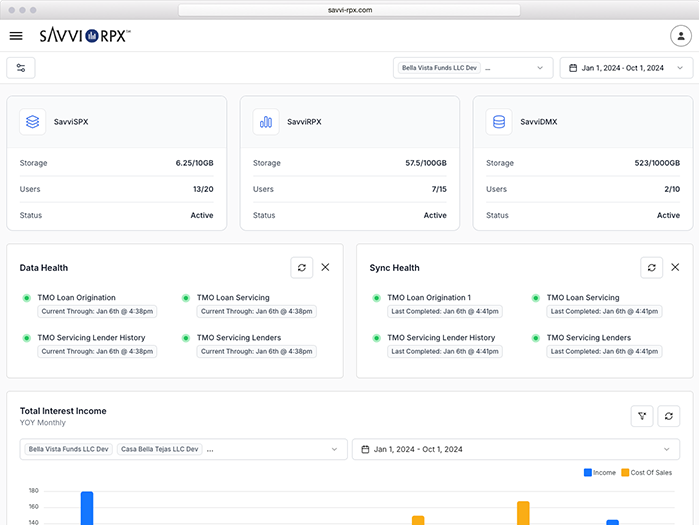Click Sync Health TMO Loan Servicing timestamp badge
This screenshot has width=699, height=525.
[604, 311]
